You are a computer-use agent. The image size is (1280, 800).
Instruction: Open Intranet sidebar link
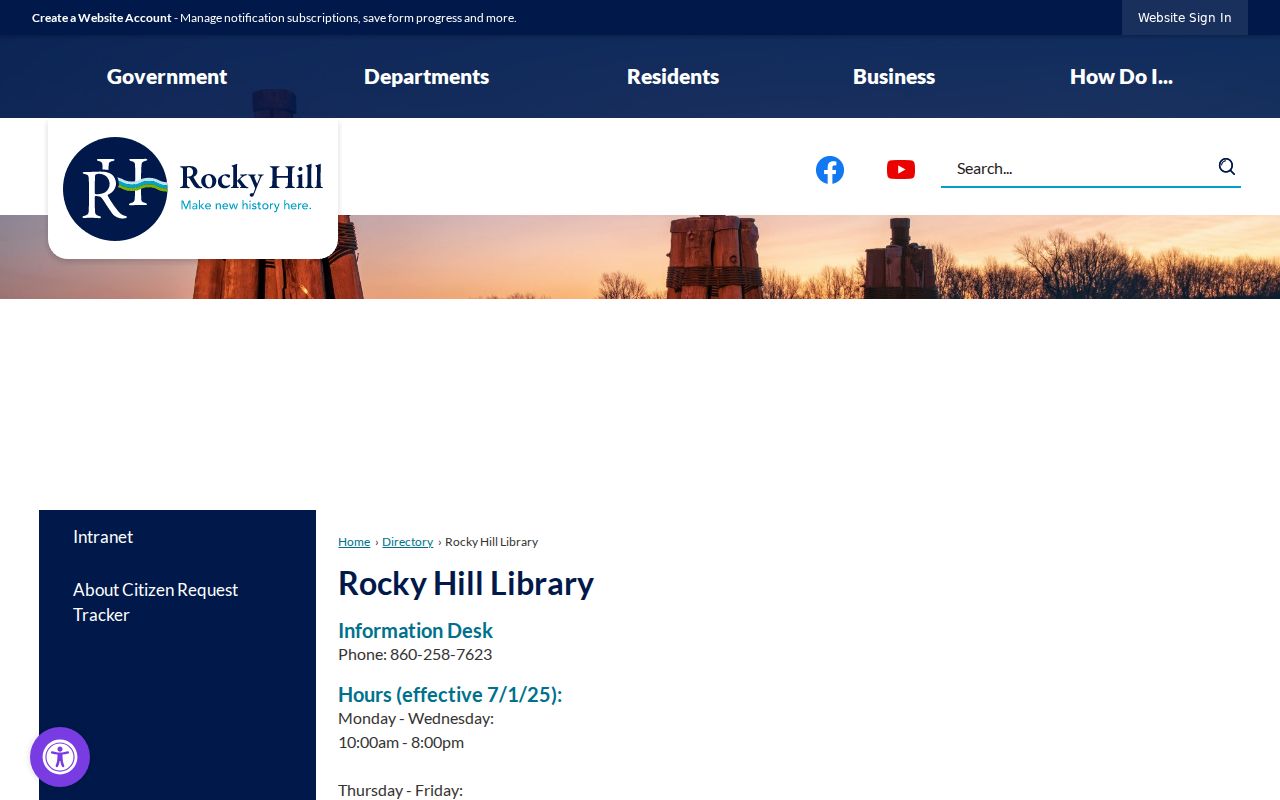(x=103, y=537)
